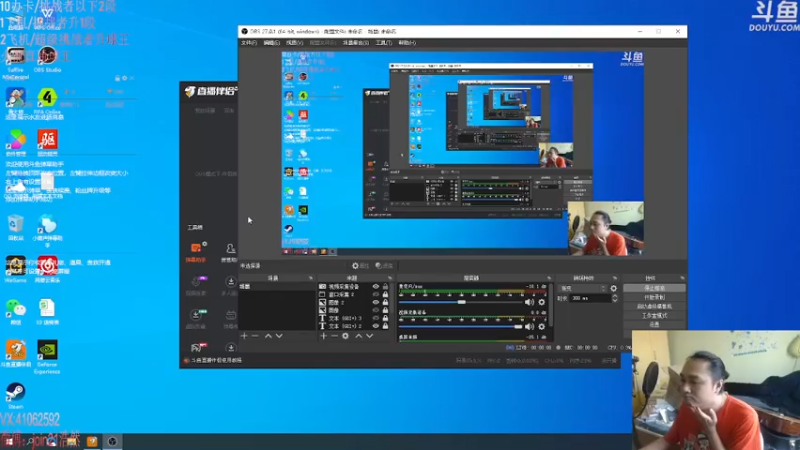800x450 pixels.
Task: Toggle visibility of 文本 (GDI+) 3 source
Action: pyautogui.click(x=376, y=318)
